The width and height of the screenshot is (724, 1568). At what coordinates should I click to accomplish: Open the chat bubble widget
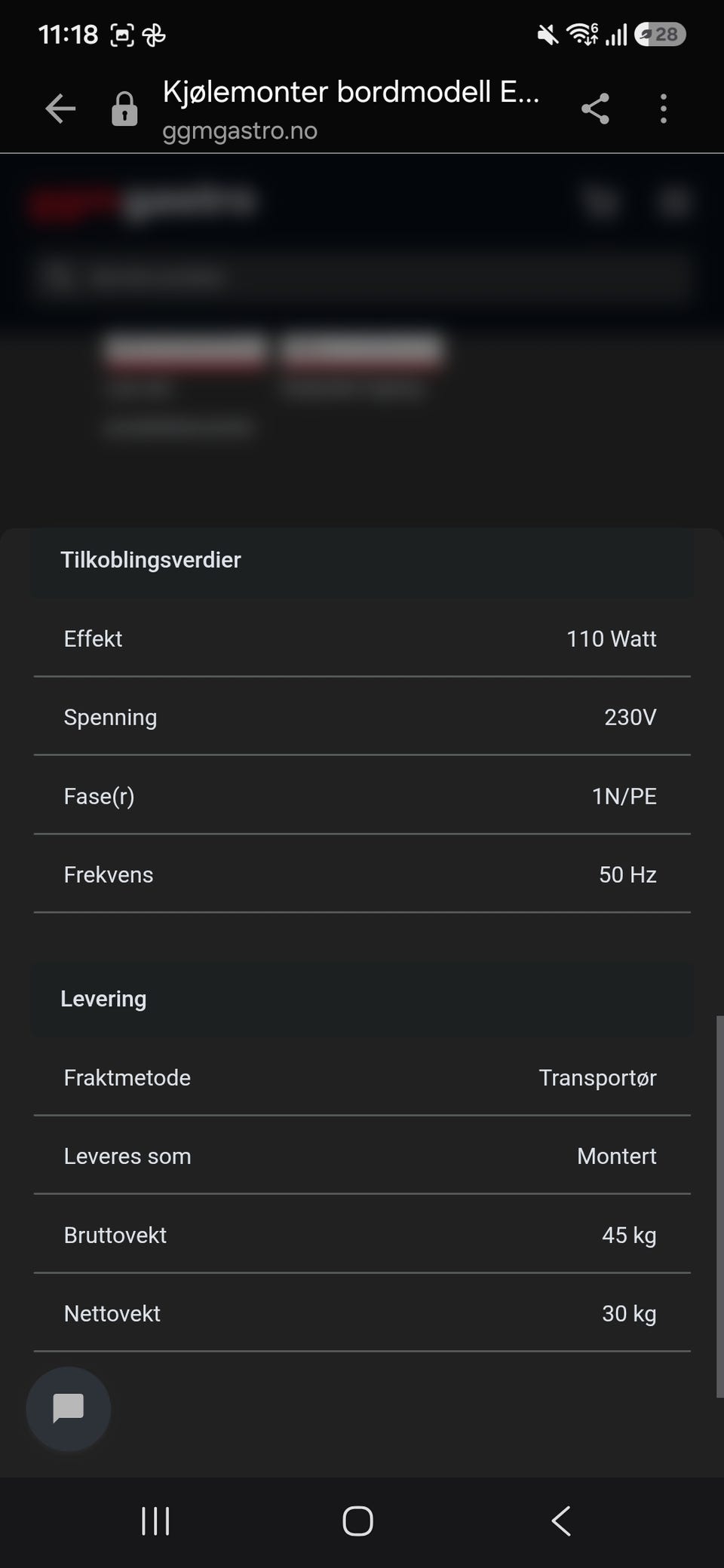pos(69,1408)
